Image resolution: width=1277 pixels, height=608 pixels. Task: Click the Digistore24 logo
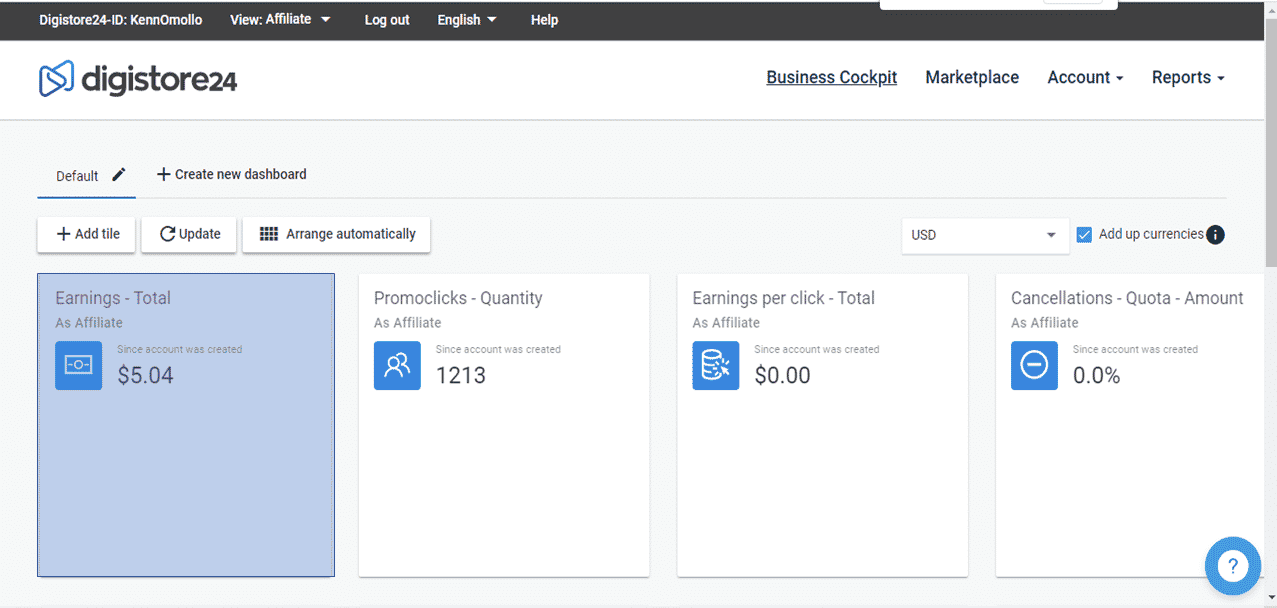(x=138, y=79)
